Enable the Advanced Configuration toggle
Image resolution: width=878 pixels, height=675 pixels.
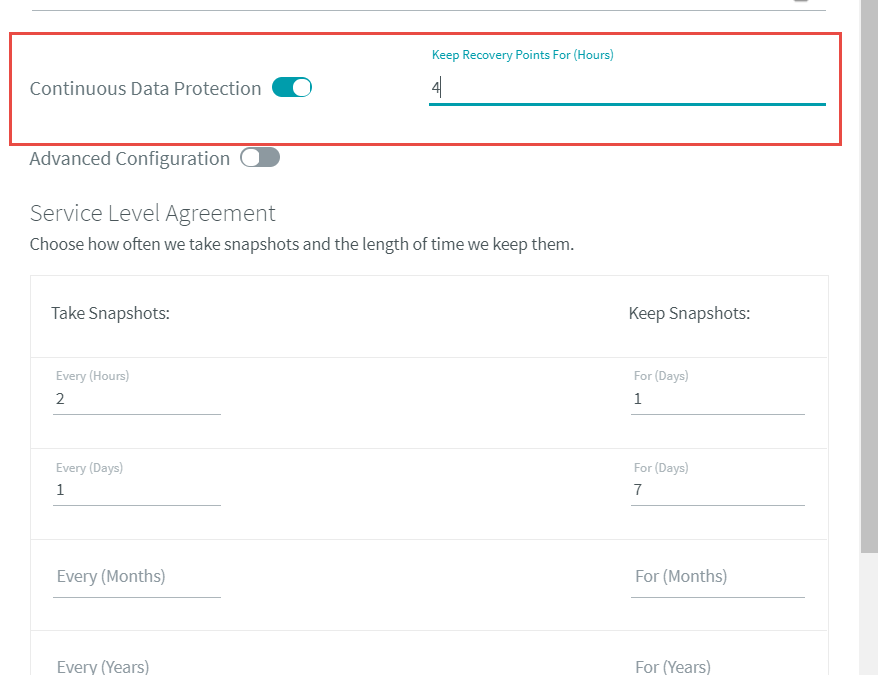pos(260,157)
